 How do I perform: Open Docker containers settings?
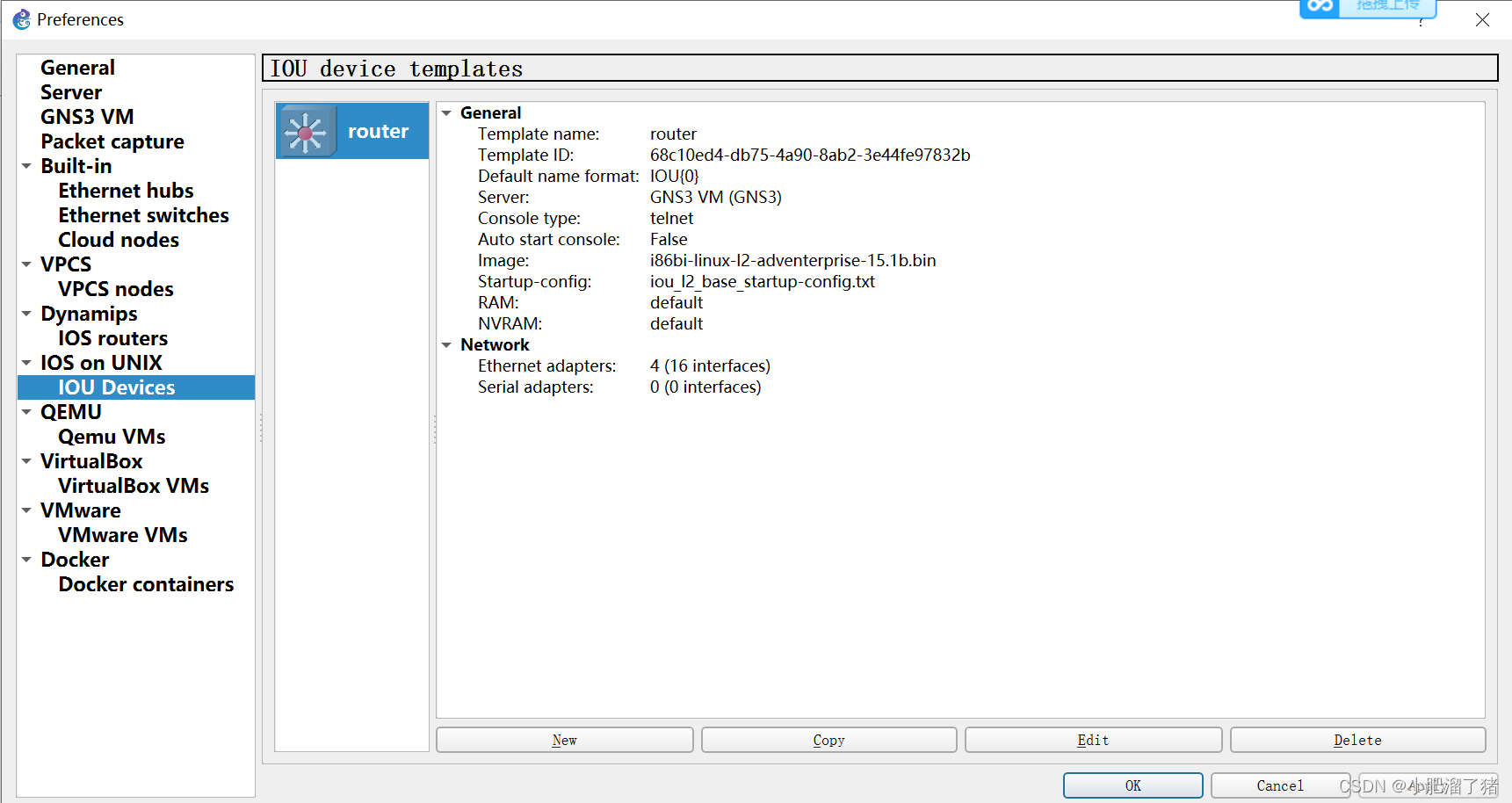coord(146,584)
